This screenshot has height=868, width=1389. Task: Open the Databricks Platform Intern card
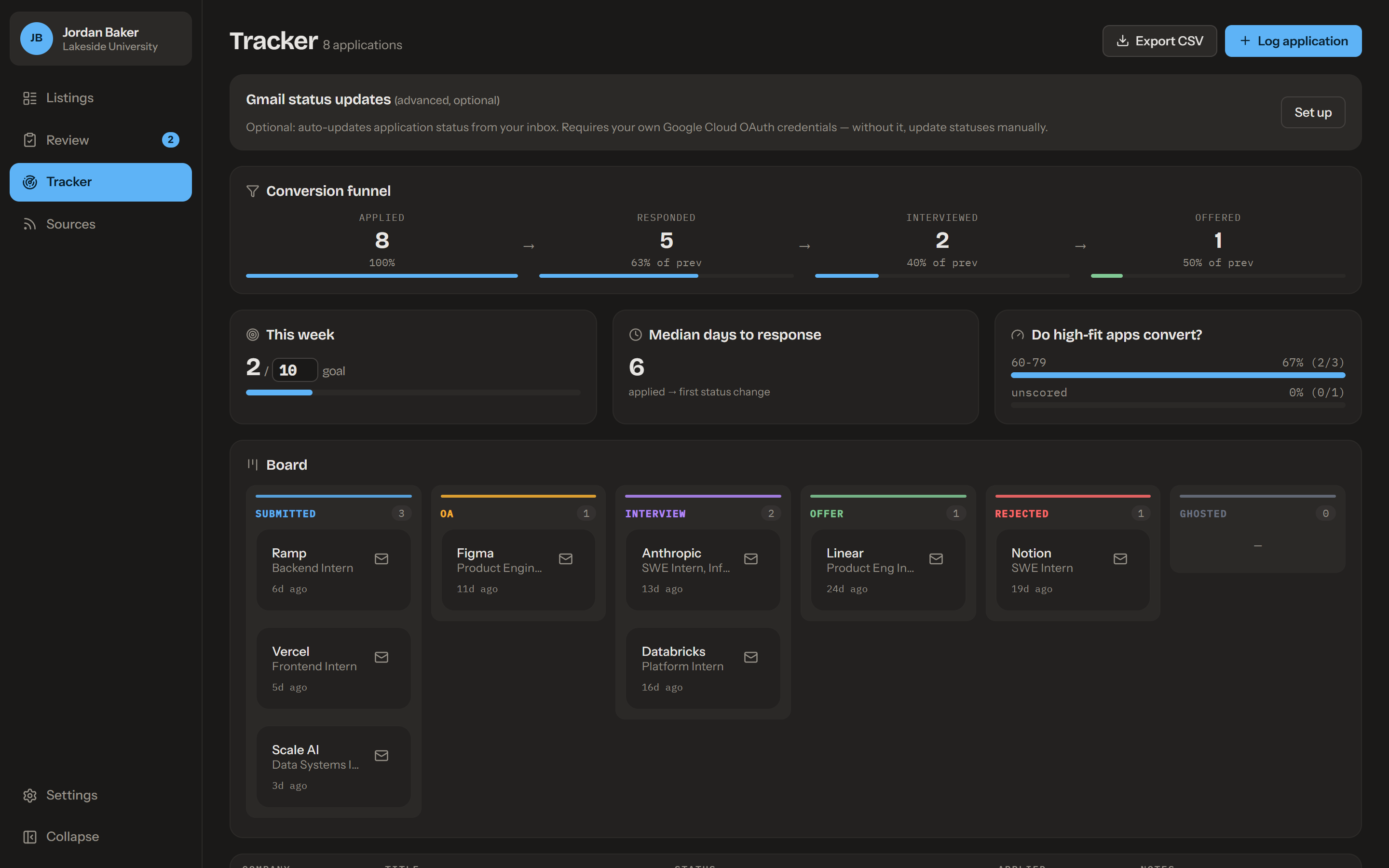(x=703, y=668)
